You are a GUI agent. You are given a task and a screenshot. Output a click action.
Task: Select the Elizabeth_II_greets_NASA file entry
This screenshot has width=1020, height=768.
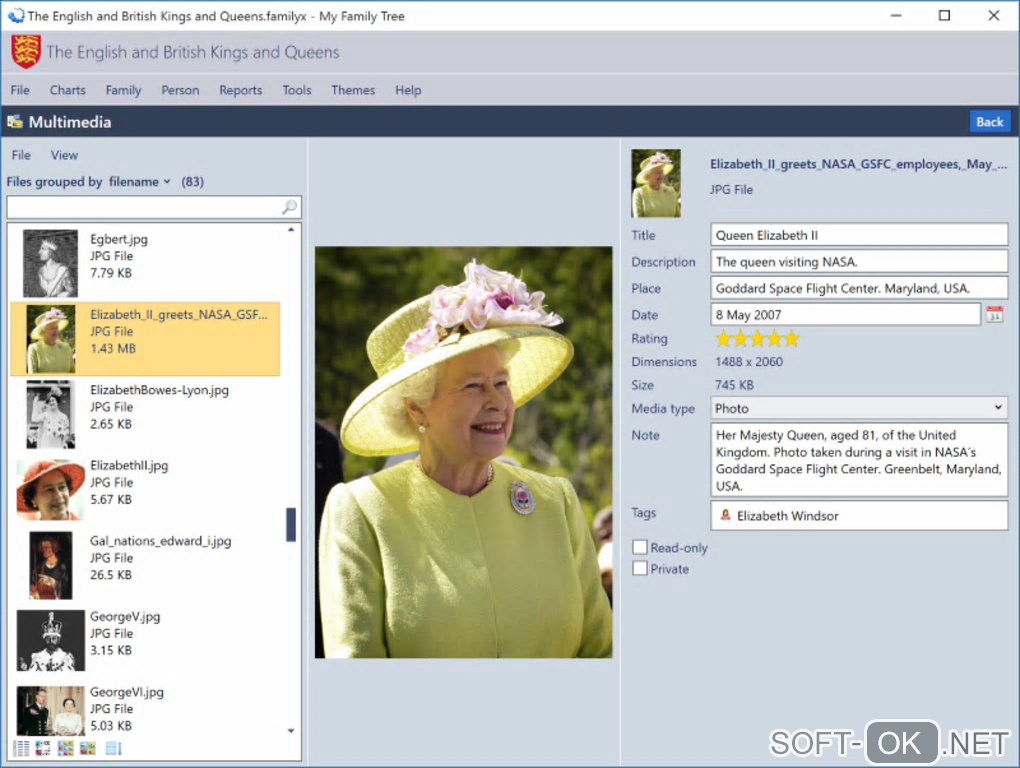pyautogui.click(x=145, y=339)
